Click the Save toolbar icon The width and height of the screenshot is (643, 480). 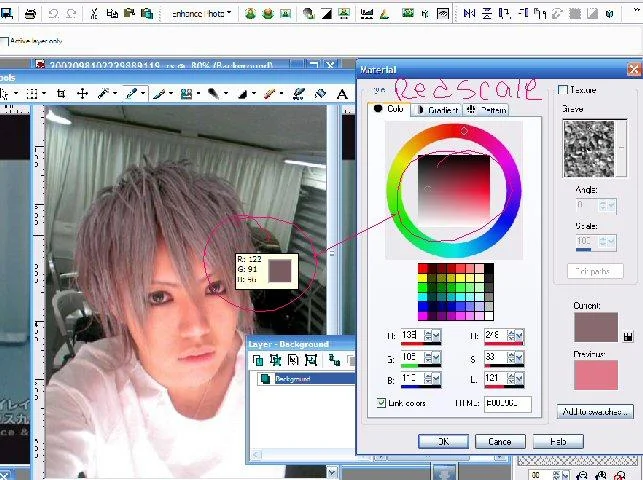pyautogui.click(x=7, y=14)
